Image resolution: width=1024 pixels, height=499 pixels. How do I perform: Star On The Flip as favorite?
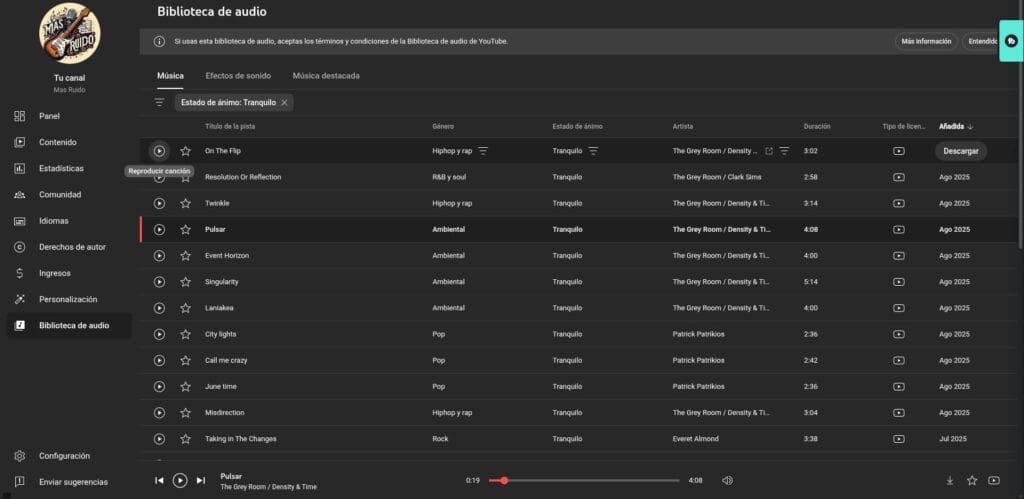click(185, 151)
